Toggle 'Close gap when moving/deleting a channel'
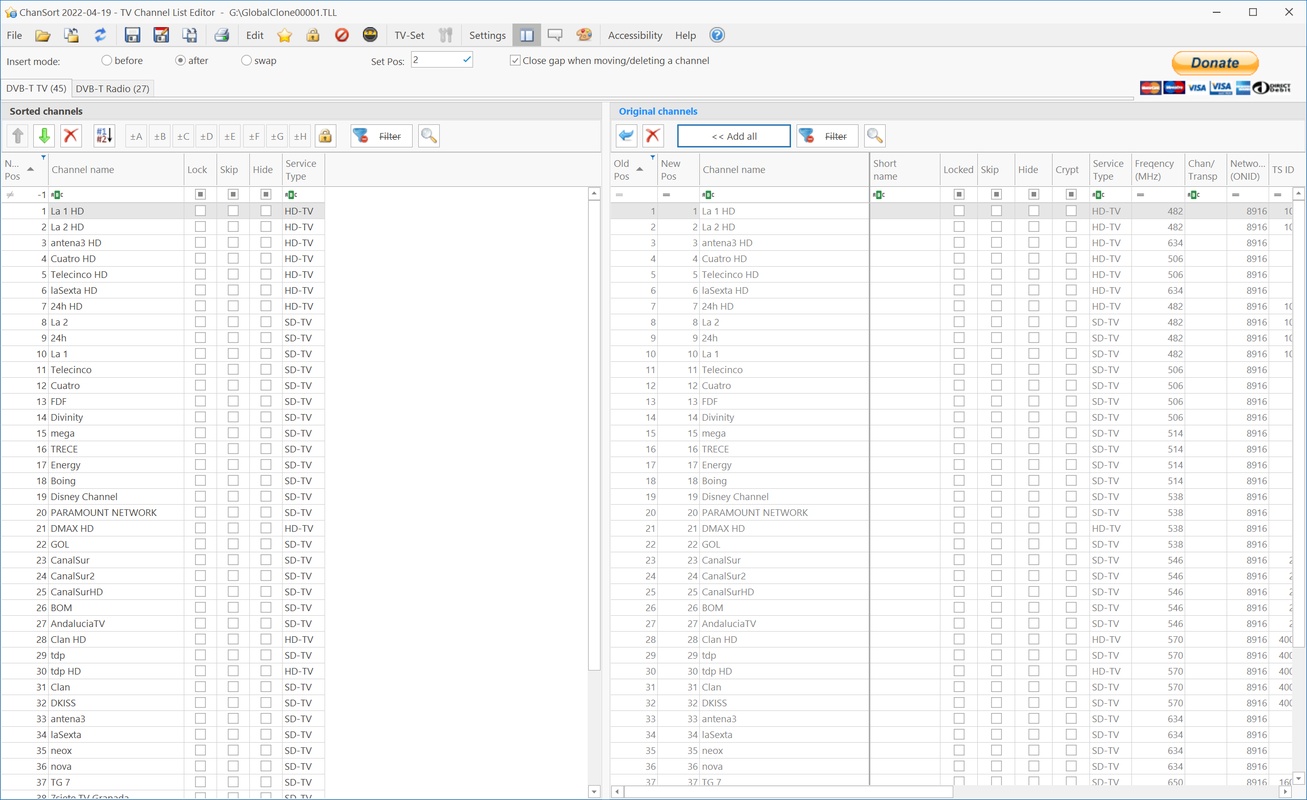 515,61
